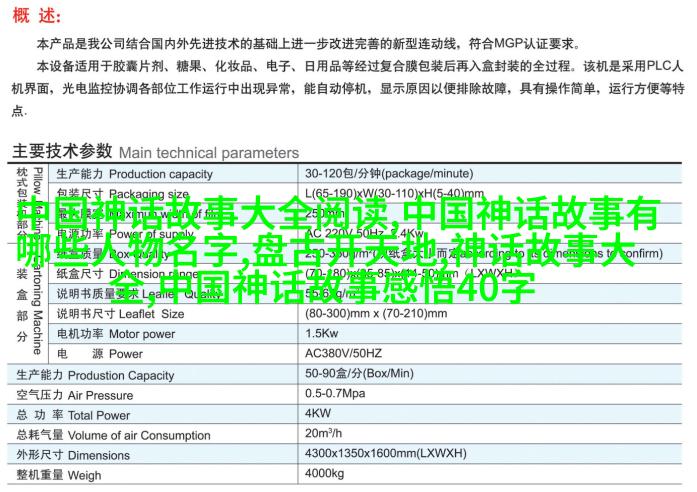The width and height of the screenshot is (697, 492).
Task: Select the '4000kg' value
Action: pyautogui.click(x=324, y=473)
